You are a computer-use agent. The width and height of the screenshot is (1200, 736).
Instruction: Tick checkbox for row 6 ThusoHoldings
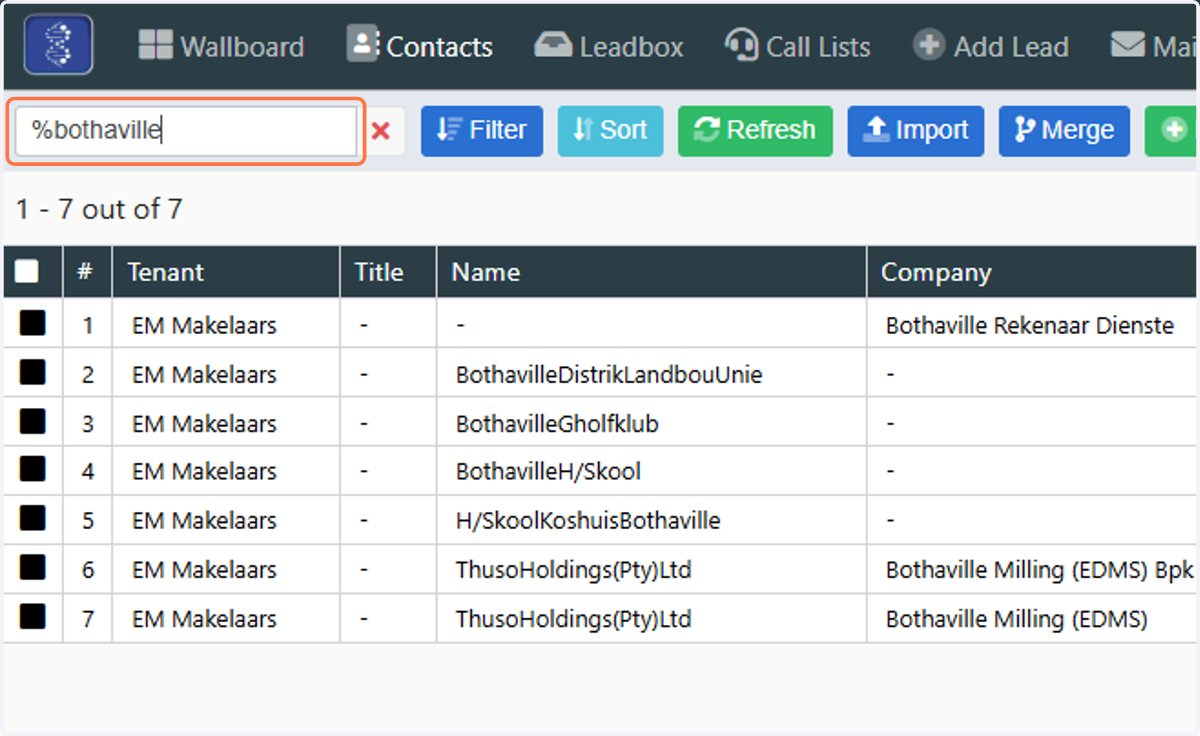[x=33, y=567]
